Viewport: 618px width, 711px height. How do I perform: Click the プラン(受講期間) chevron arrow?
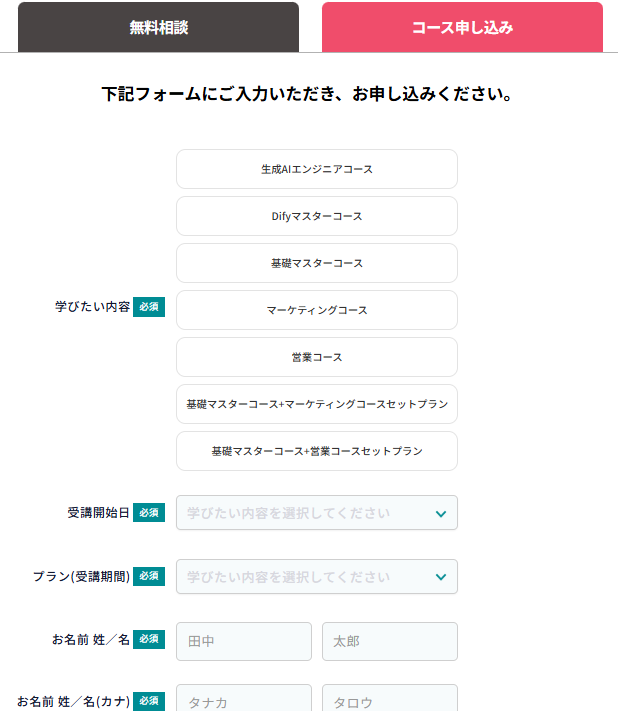point(441,577)
